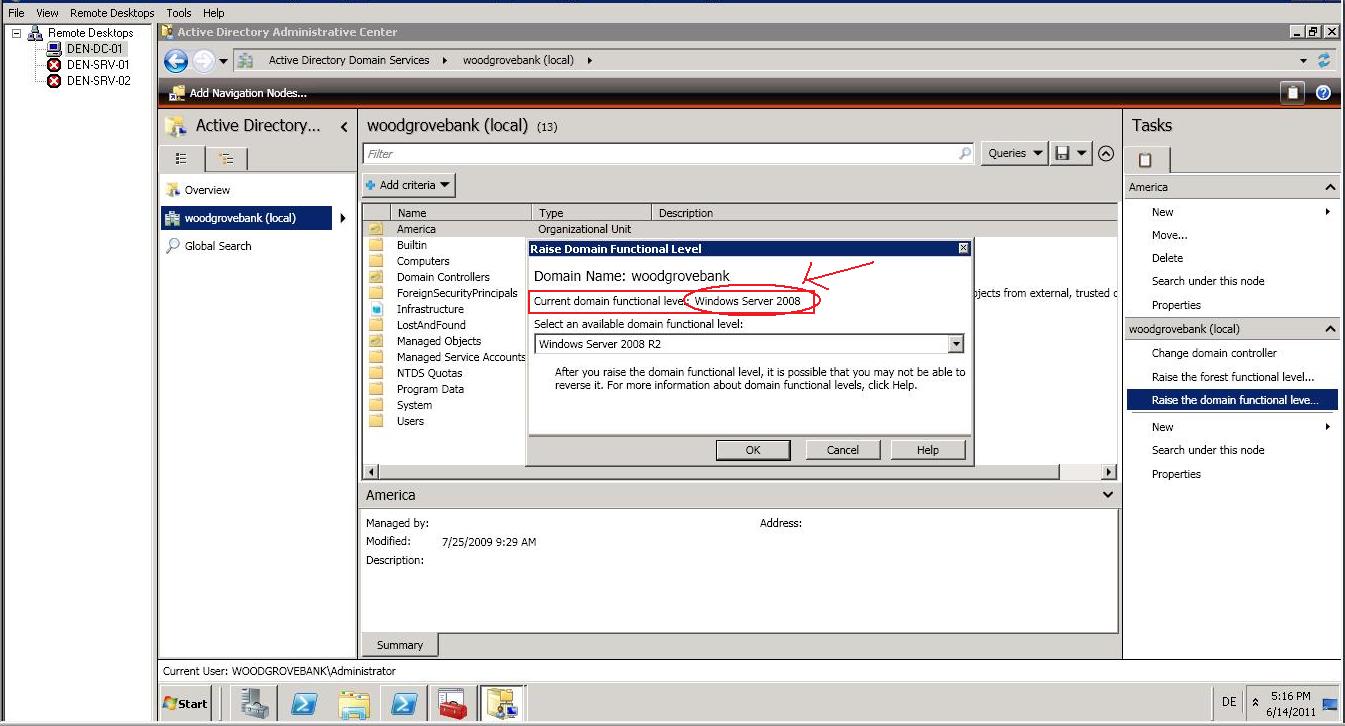Click the Start button

point(186,704)
